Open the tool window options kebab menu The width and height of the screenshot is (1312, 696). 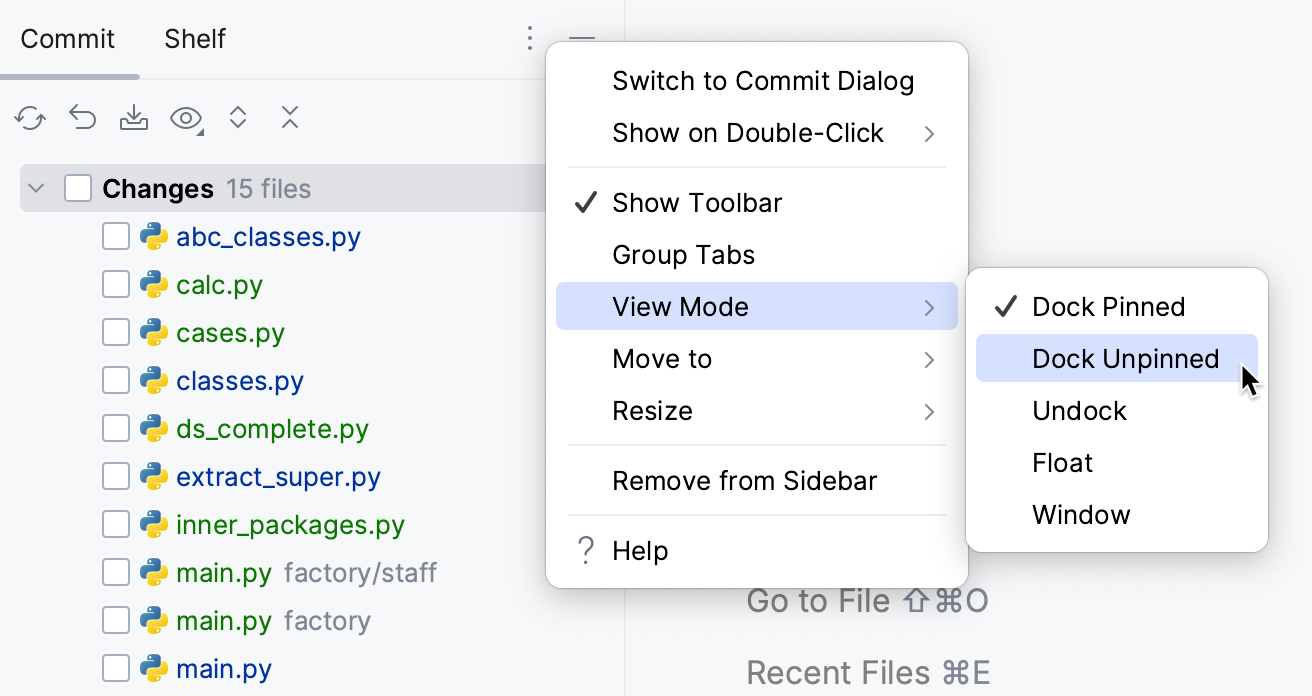click(x=529, y=38)
